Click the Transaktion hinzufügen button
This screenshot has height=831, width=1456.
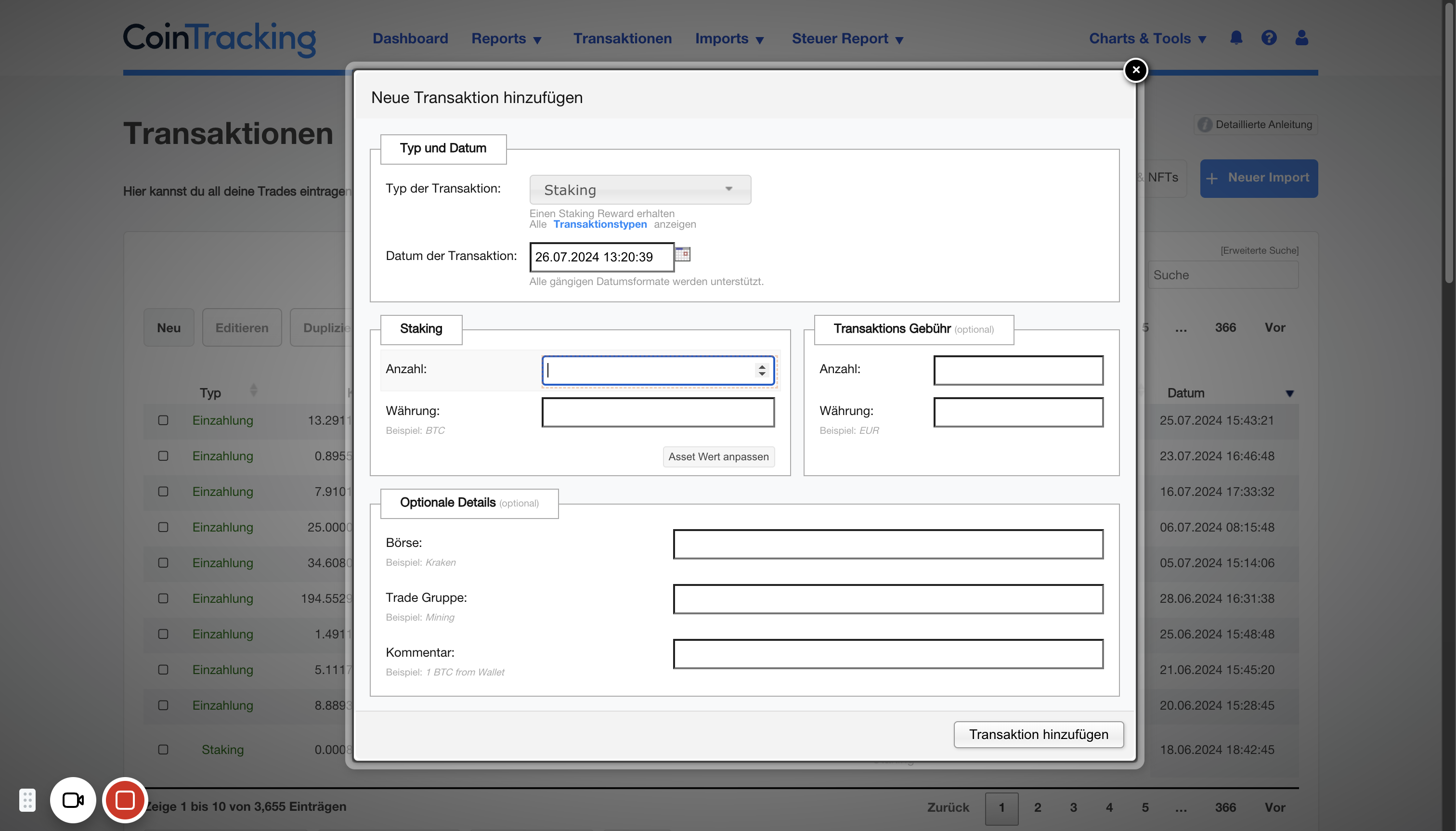coord(1038,735)
